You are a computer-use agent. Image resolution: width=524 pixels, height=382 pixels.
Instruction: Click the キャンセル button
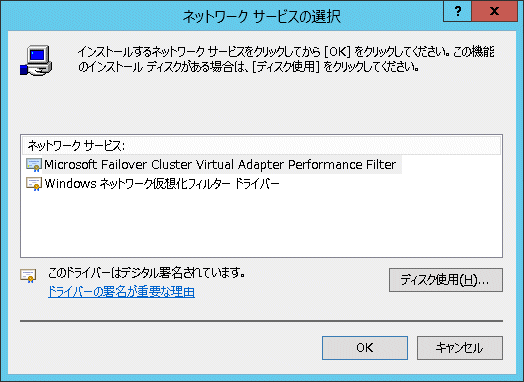click(460, 348)
